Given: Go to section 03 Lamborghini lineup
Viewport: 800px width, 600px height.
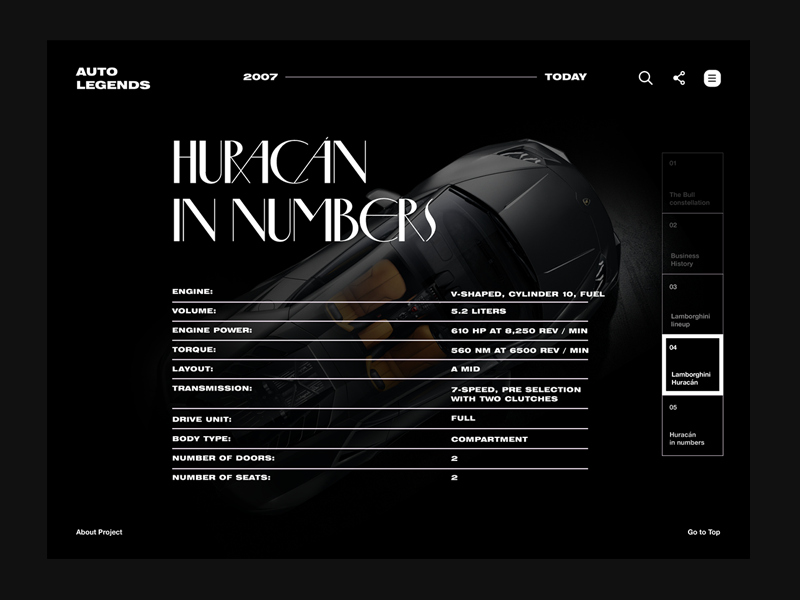Looking at the screenshot, I should click(x=692, y=304).
